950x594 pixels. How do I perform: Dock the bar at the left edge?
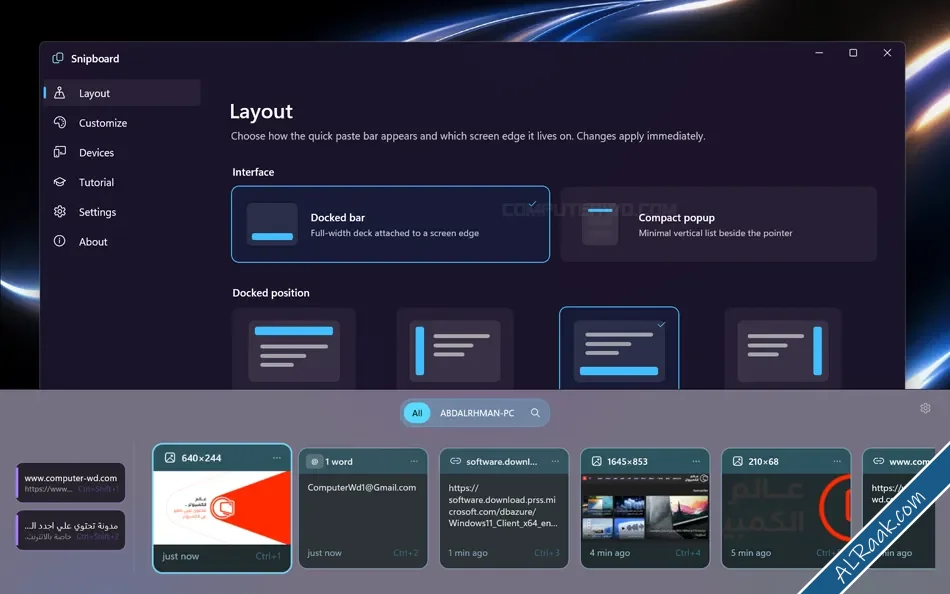455,349
